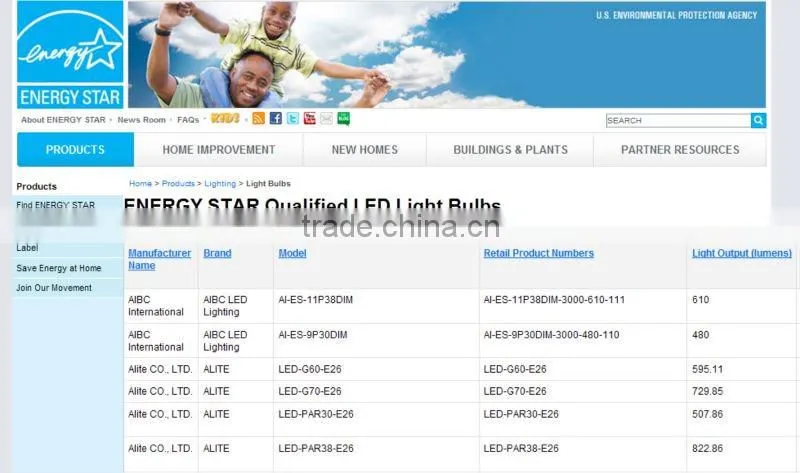Open the Label sidebar item
The width and height of the screenshot is (800, 473).
pos(27,247)
